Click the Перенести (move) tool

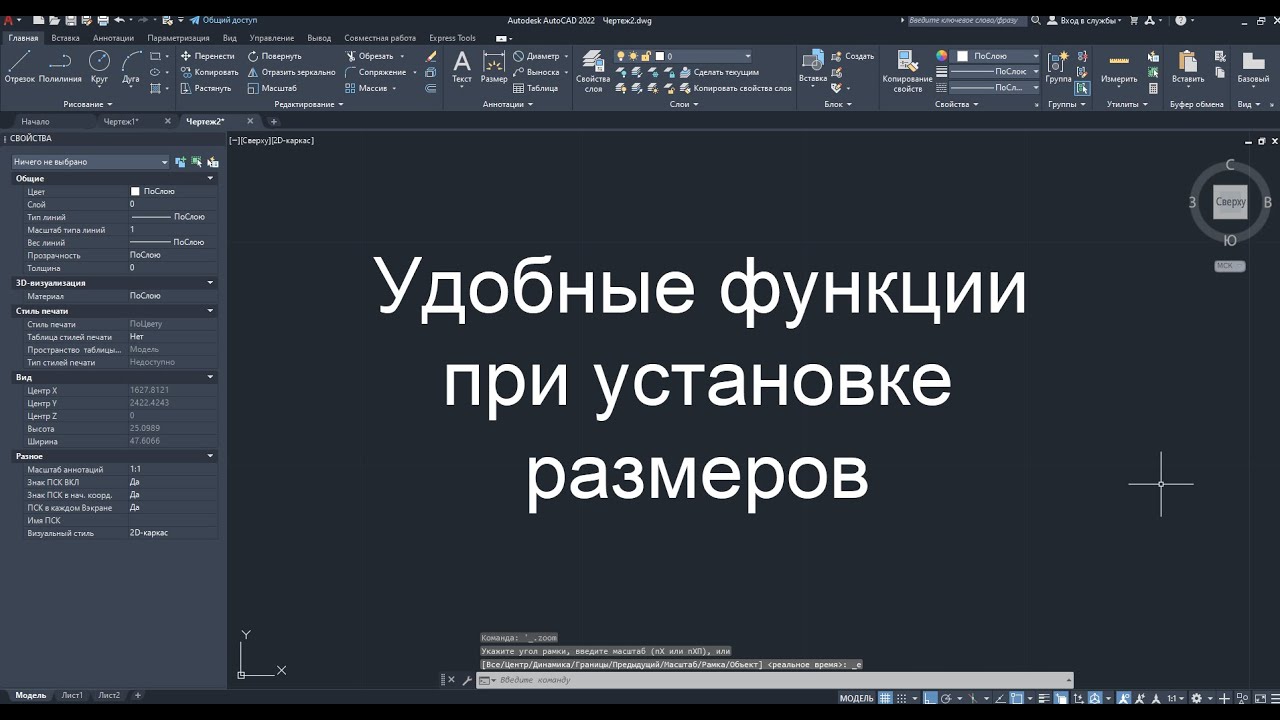click(x=208, y=56)
